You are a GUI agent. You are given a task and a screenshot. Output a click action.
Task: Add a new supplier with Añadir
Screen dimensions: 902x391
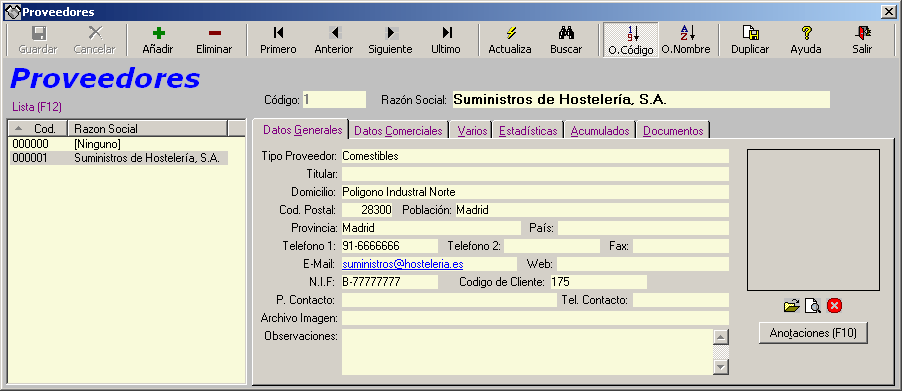click(158, 40)
